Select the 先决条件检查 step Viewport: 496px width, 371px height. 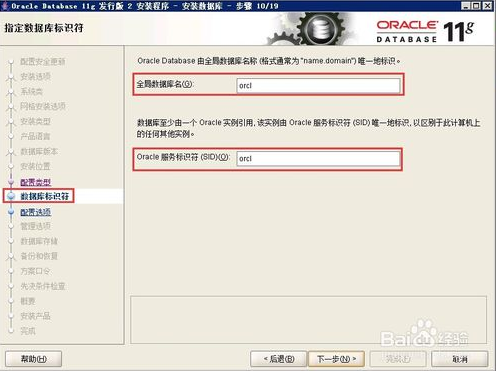click(x=43, y=286)
